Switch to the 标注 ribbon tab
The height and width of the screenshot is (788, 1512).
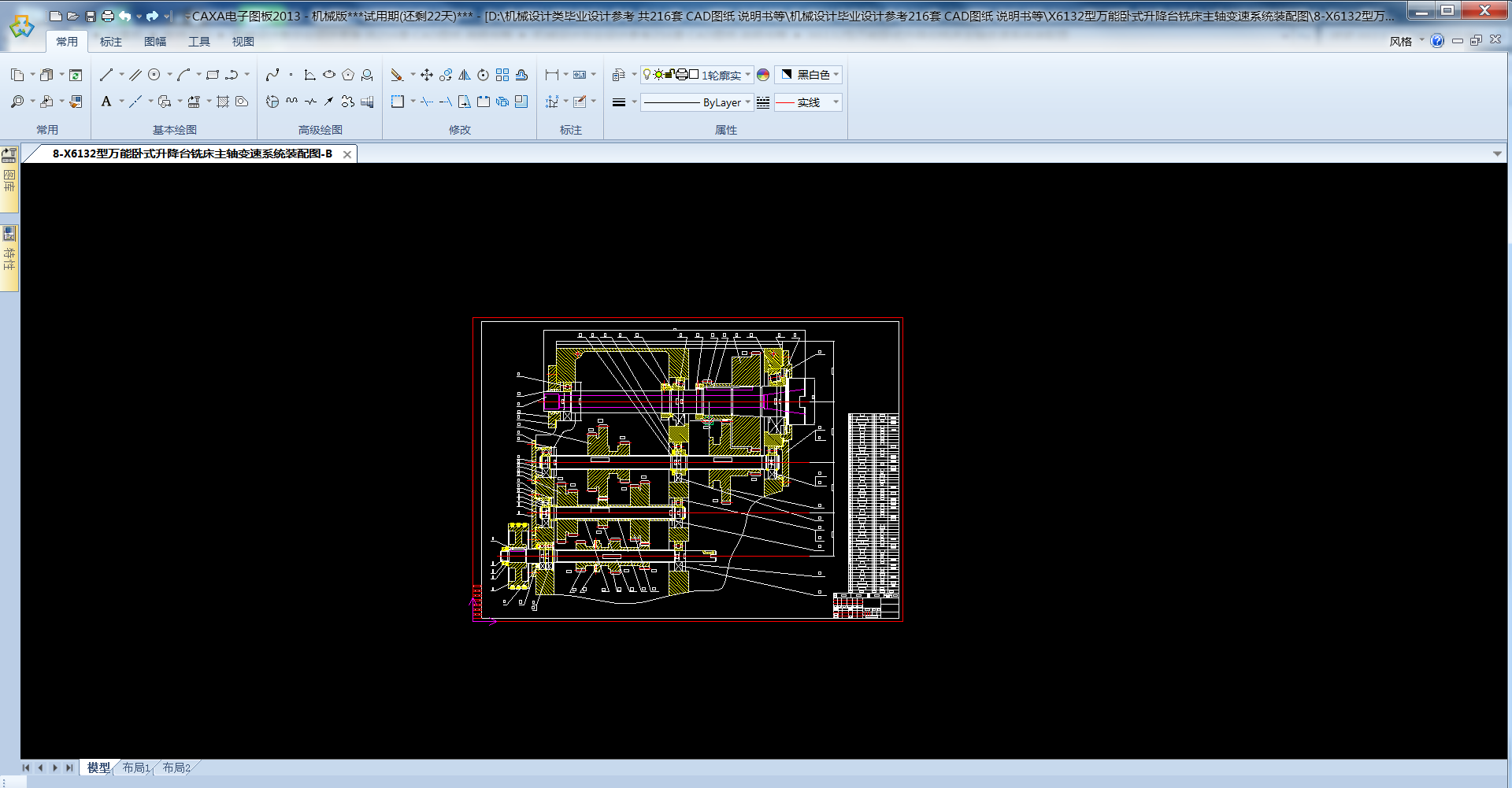click(x=111, y=42)
